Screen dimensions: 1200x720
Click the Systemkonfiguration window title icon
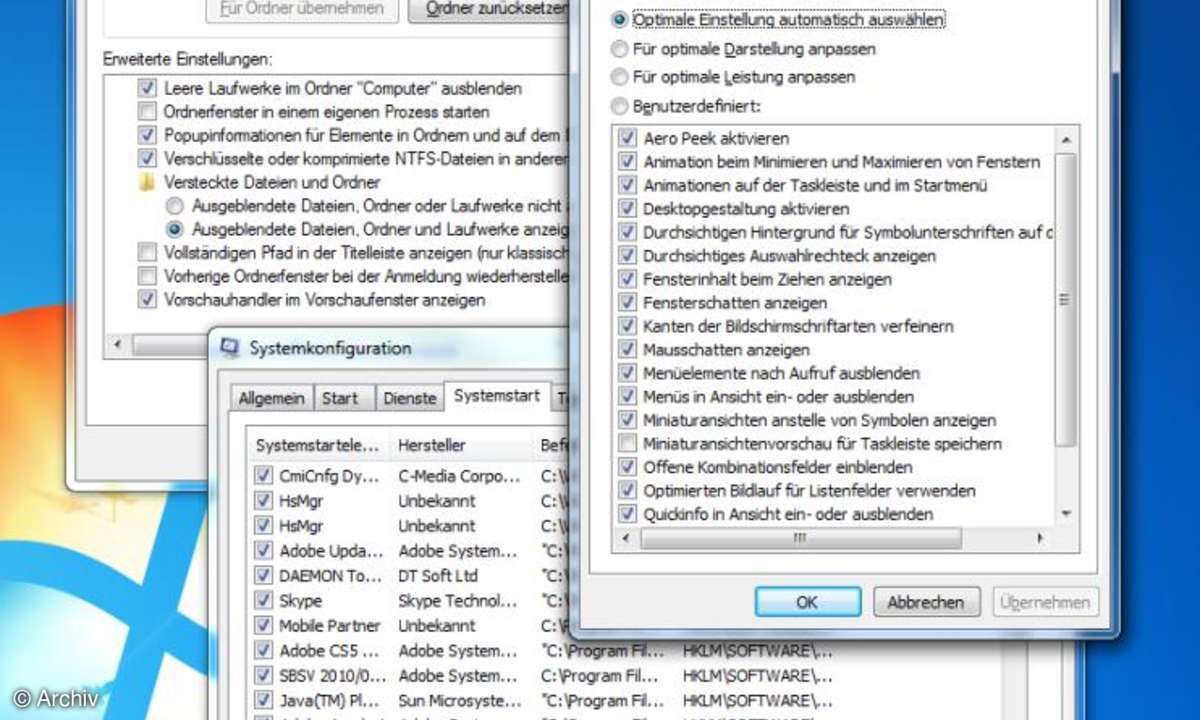coord(230,348)
